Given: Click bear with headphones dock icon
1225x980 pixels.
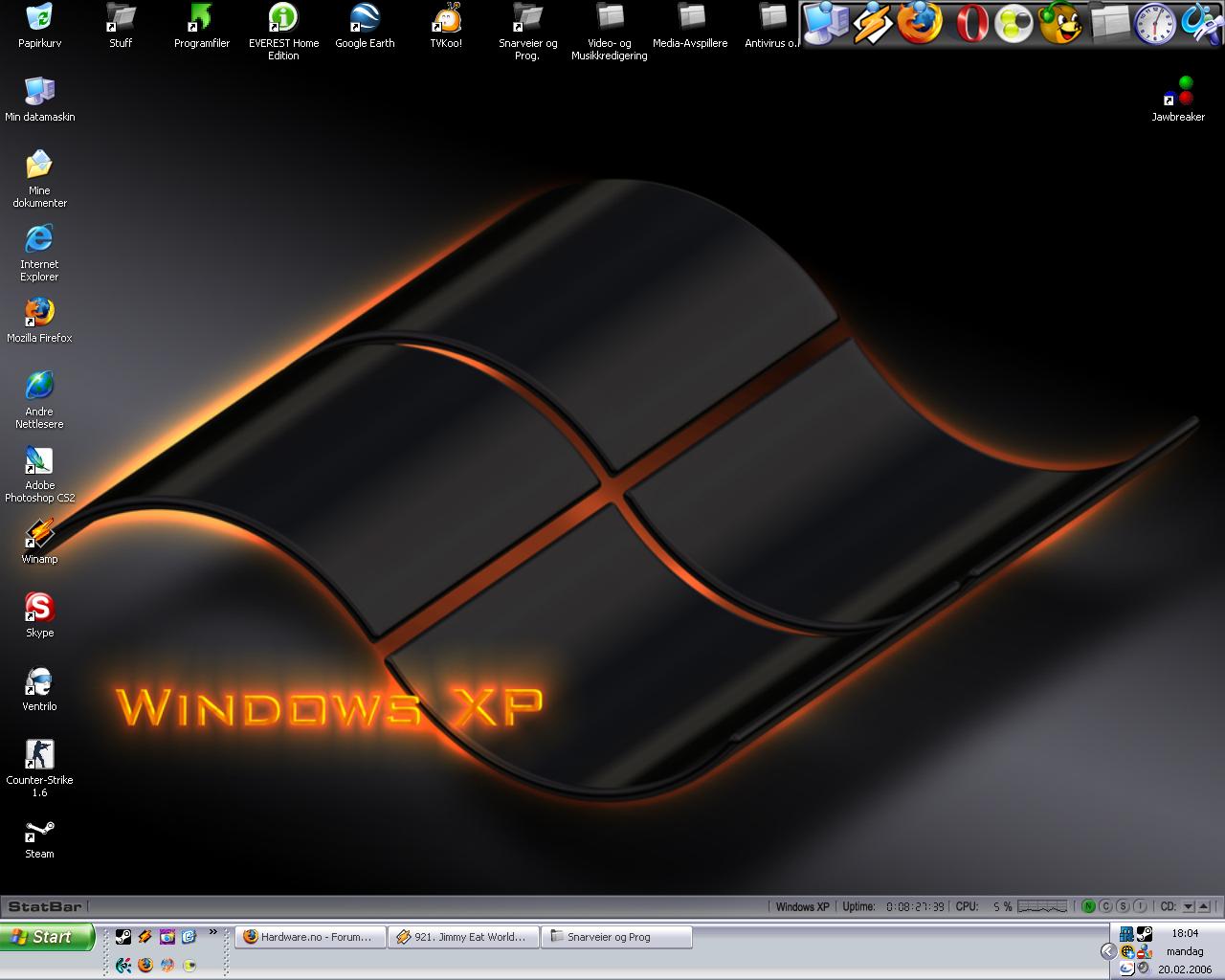Looking at the screenshot, I should tap(1061, 23).
